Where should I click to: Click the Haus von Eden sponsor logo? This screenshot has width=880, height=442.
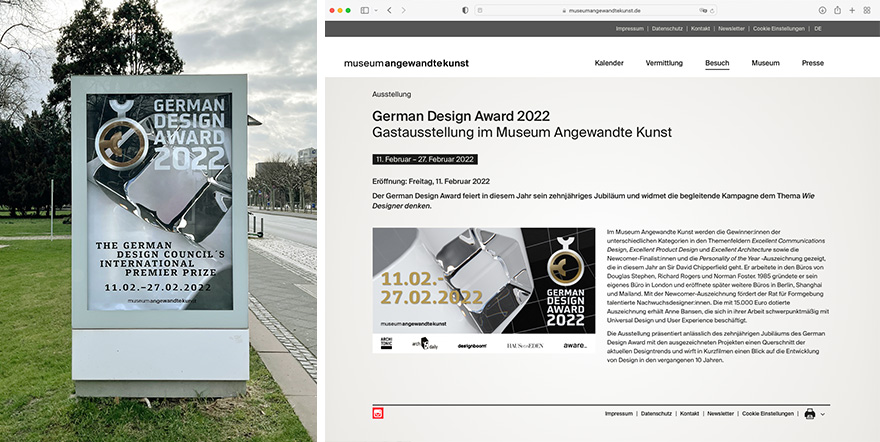click(x=525, y=346)
